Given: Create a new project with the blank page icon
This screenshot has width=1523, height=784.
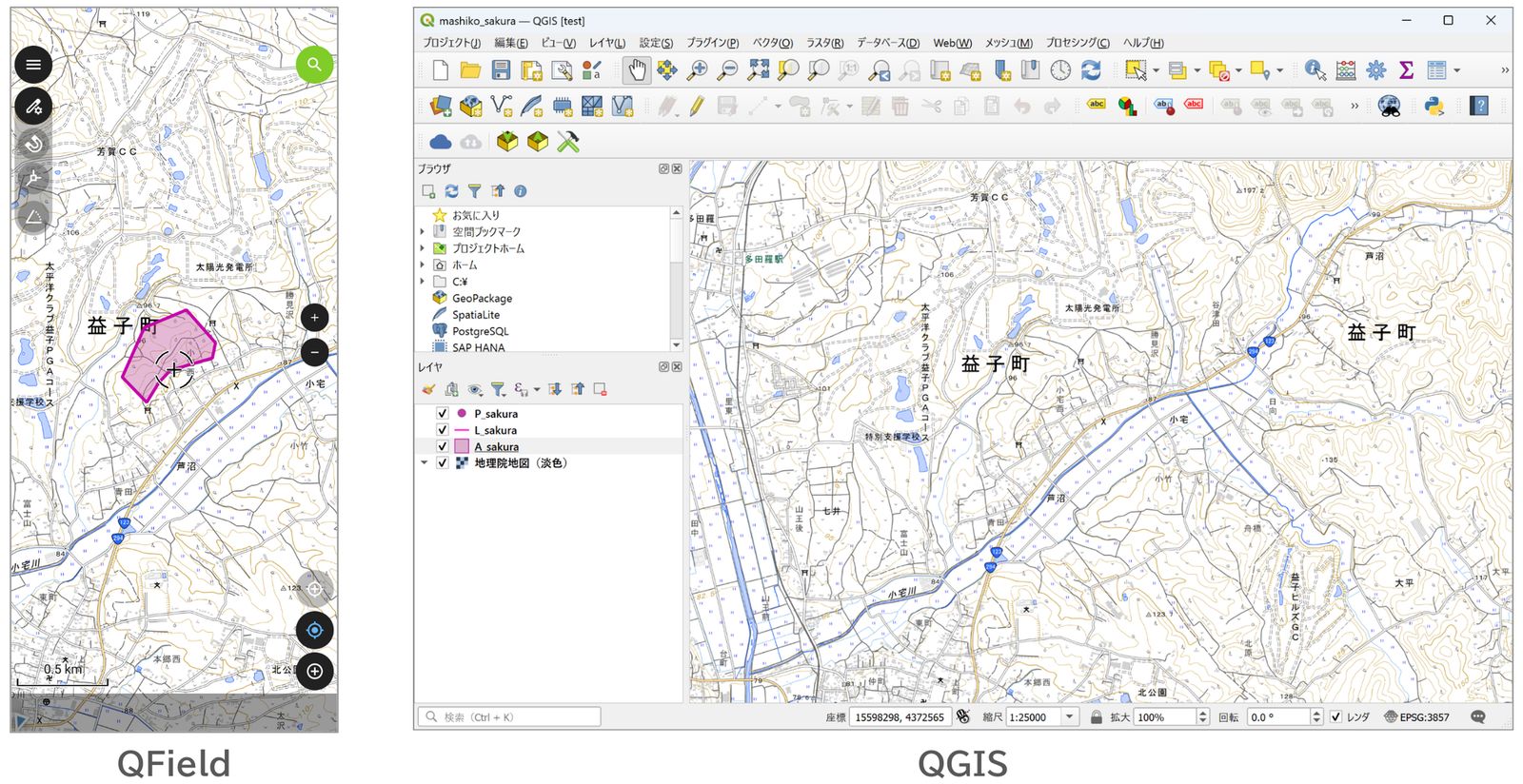Looking at the screenshot, I should click(x=440, y=69).
